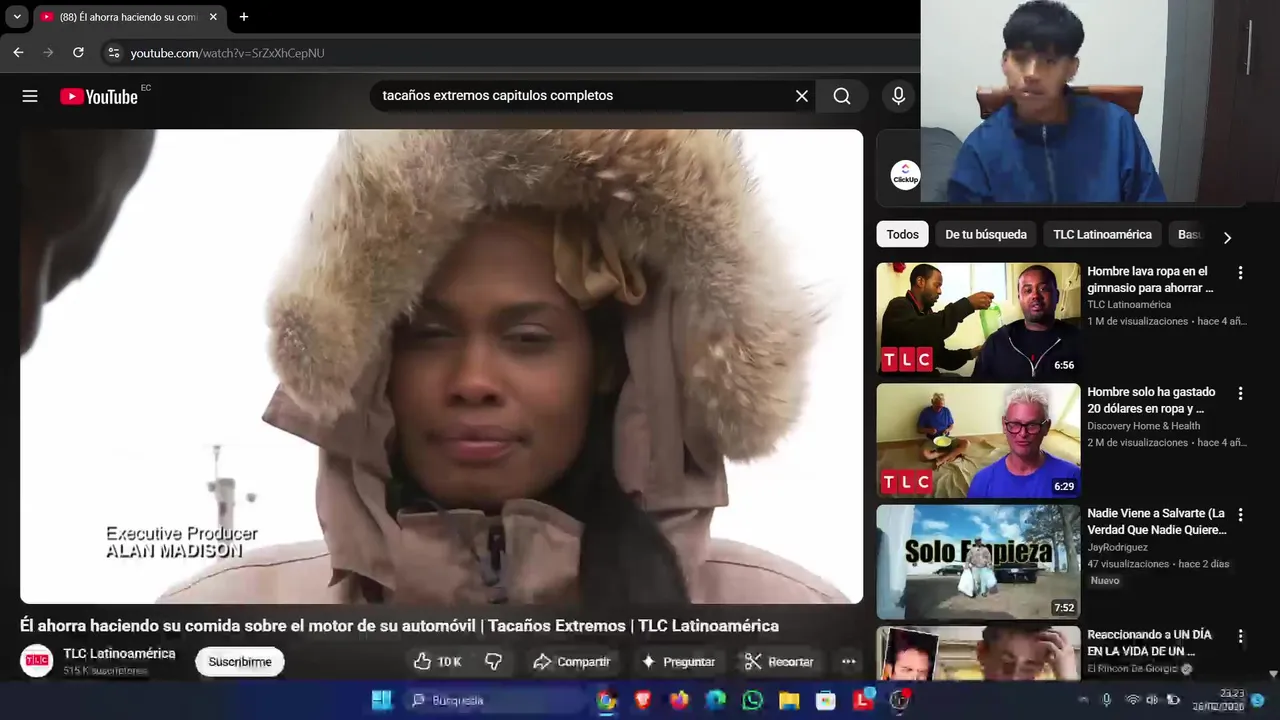Screen dimensions: 1280x720
Task: Open more actions ellipsis under video
Action: click(848, 662)
